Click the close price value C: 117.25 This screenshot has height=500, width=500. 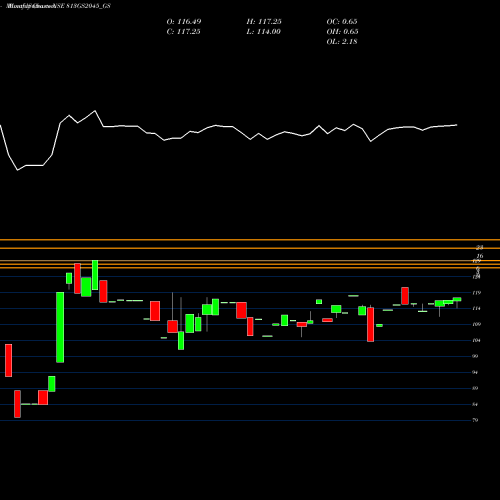tap(183, 32)
